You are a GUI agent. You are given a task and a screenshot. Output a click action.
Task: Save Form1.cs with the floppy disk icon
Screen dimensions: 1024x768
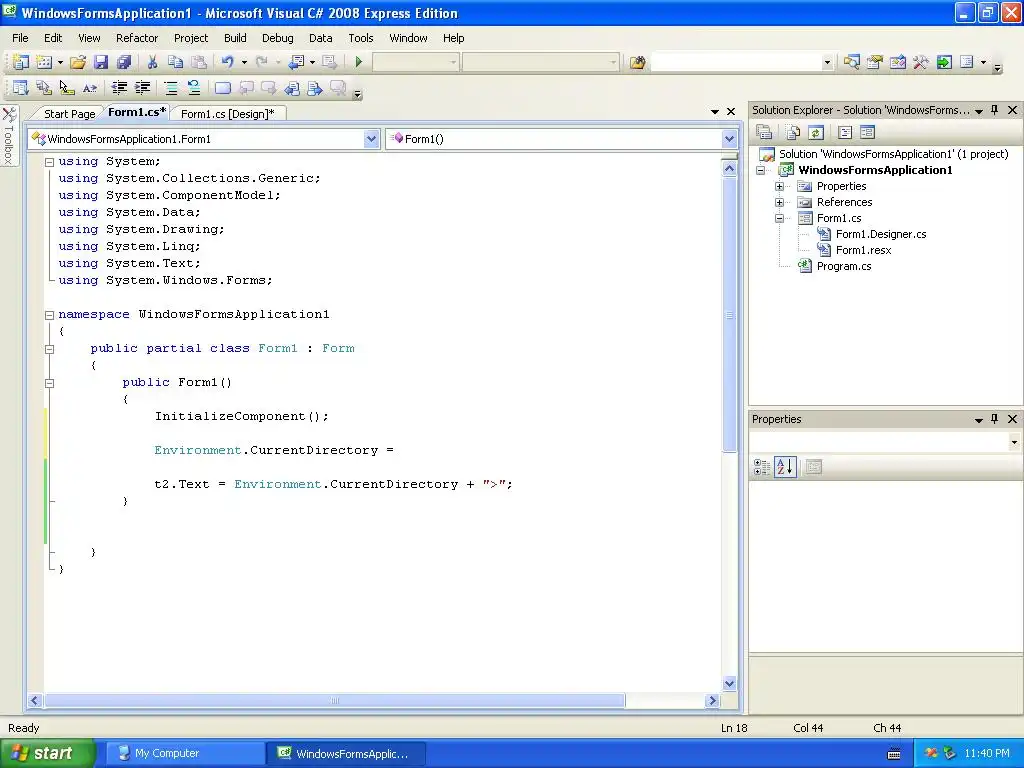click(x=101, y=62)
